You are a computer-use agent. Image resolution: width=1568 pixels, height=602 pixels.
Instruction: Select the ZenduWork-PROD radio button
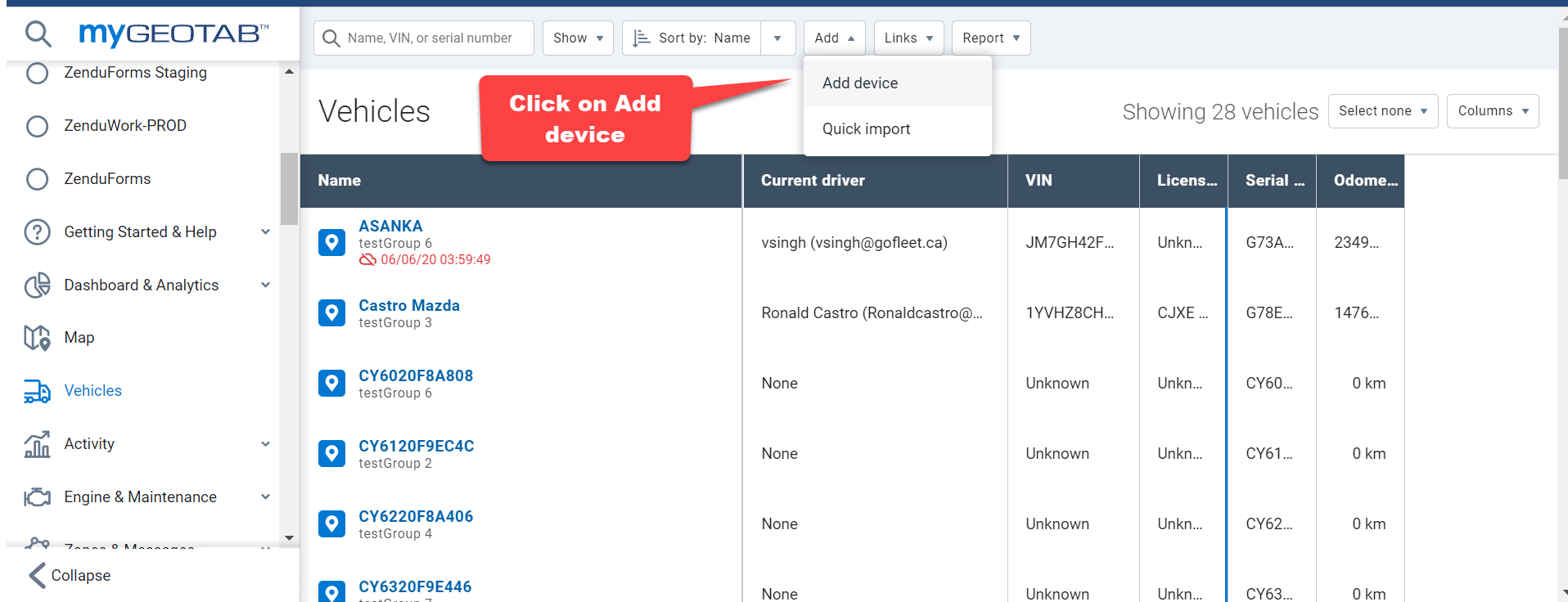tap(37, 126)
